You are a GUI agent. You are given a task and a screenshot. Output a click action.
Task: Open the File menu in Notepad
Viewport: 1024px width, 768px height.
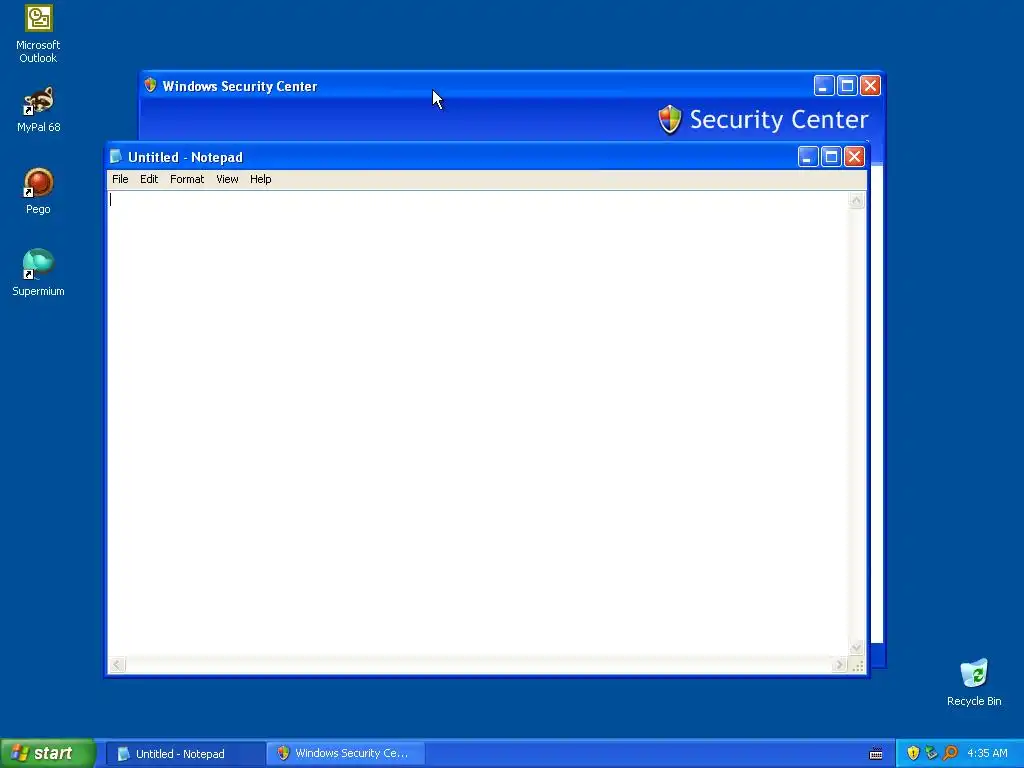point(120,179)
